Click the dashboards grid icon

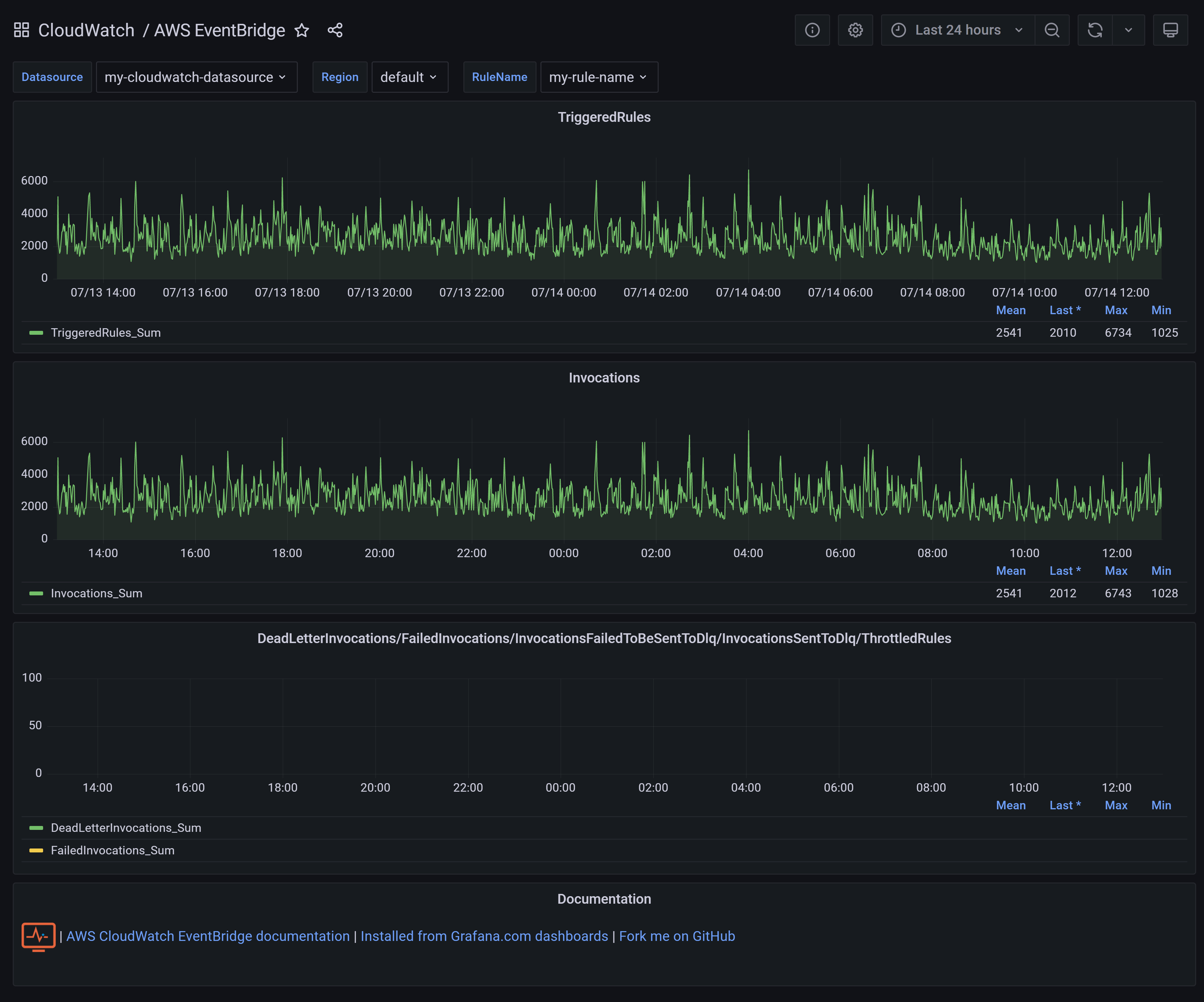coord(21,30)
